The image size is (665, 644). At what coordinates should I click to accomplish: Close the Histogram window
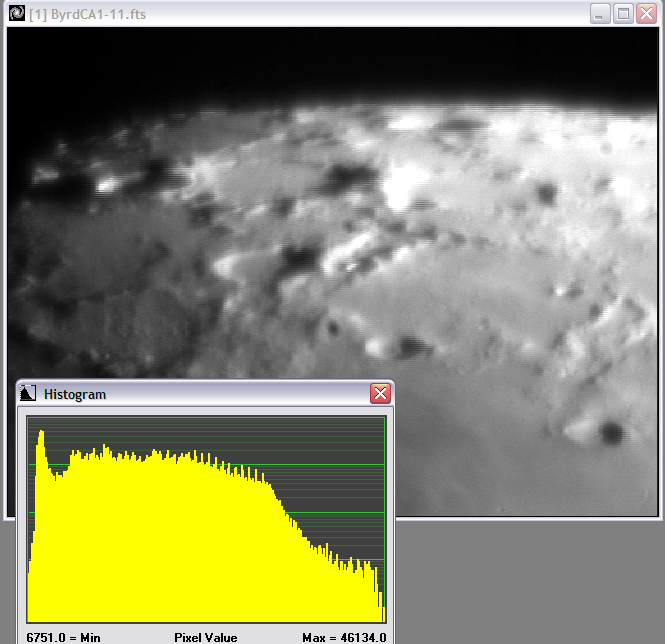click(380, 394)
